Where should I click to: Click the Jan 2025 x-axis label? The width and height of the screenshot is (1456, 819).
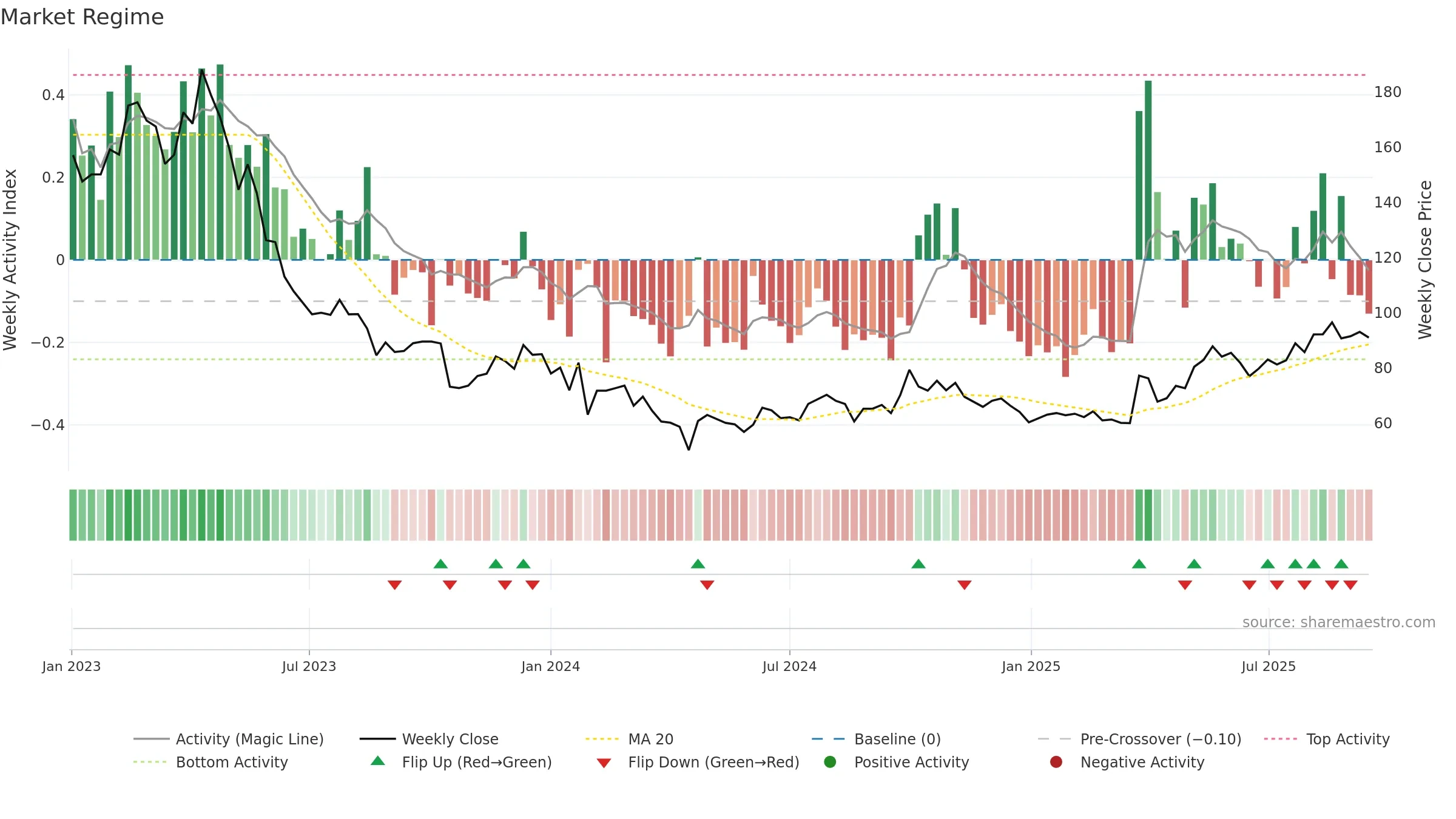1031,666
